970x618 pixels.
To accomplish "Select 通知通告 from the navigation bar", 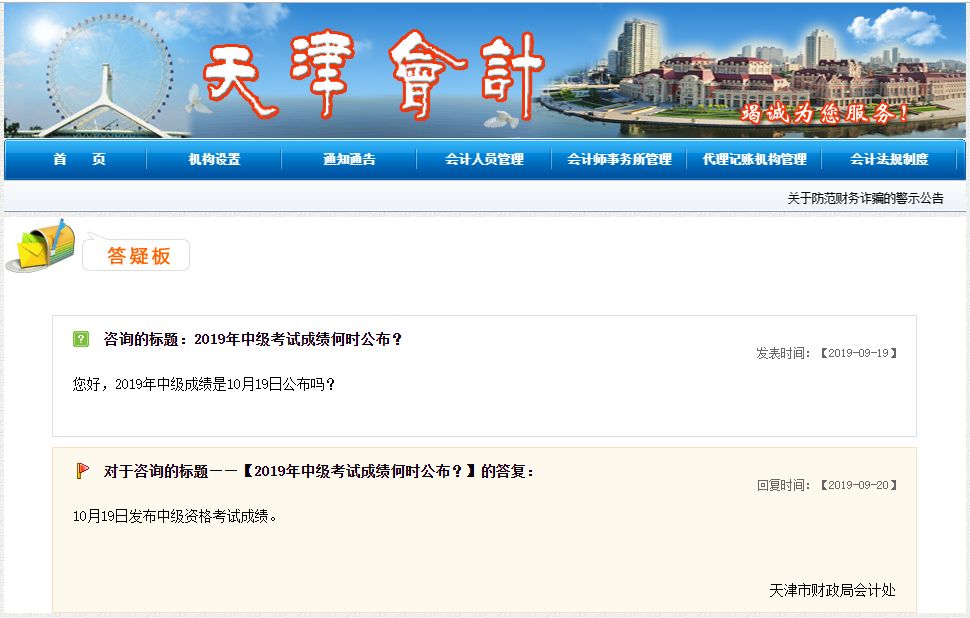I will pyautogui.click(x=349, y=160).
